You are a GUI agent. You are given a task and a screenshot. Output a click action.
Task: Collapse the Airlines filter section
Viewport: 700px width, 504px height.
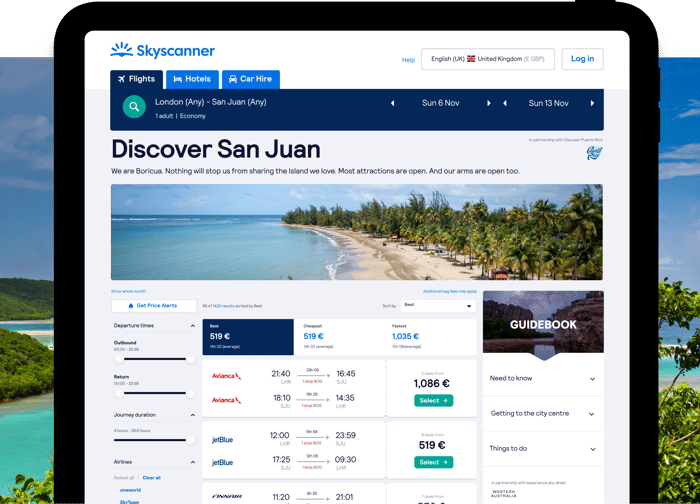coord(192,462)
